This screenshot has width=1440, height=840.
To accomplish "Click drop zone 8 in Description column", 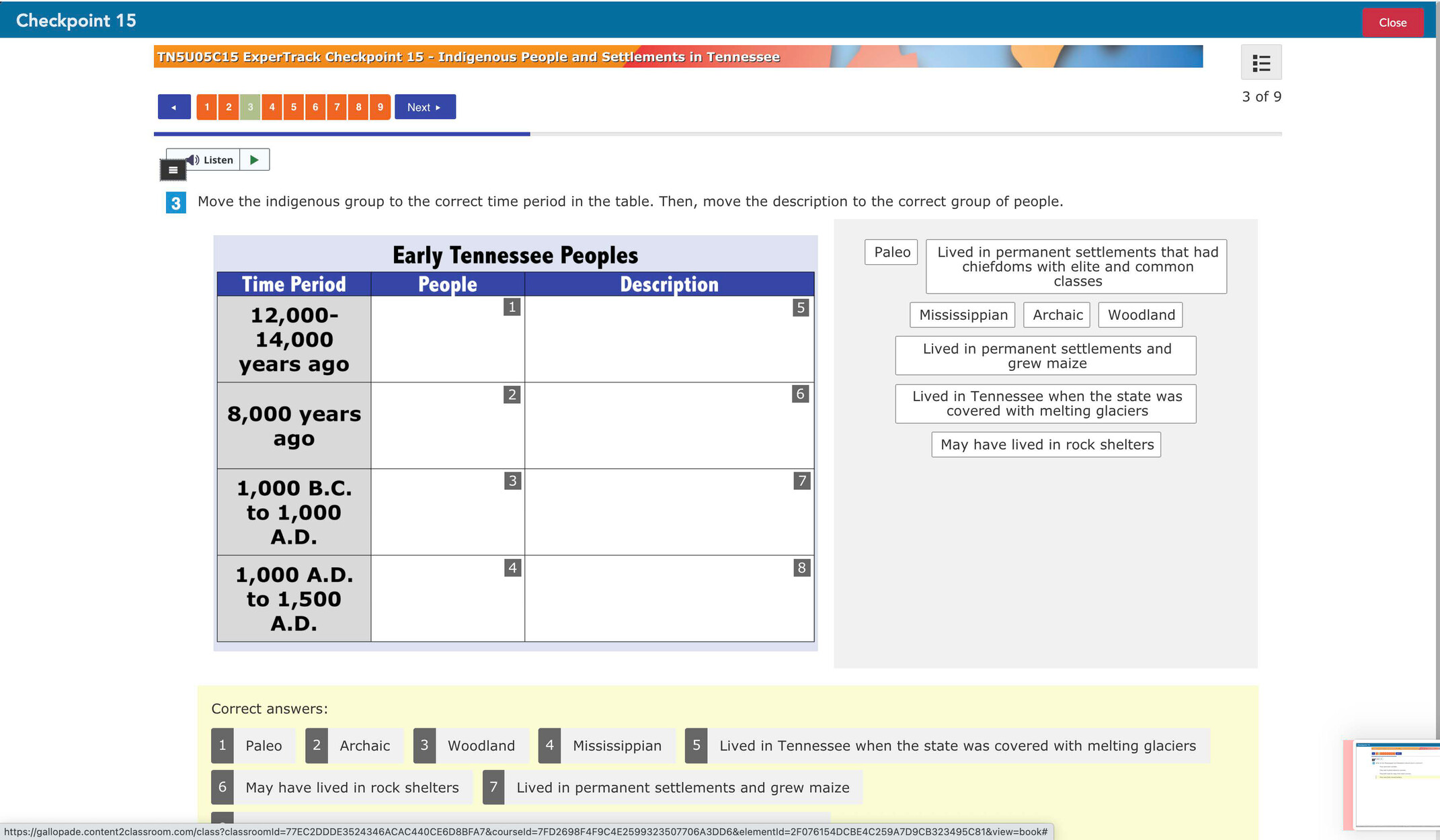I will coord(669,598).
